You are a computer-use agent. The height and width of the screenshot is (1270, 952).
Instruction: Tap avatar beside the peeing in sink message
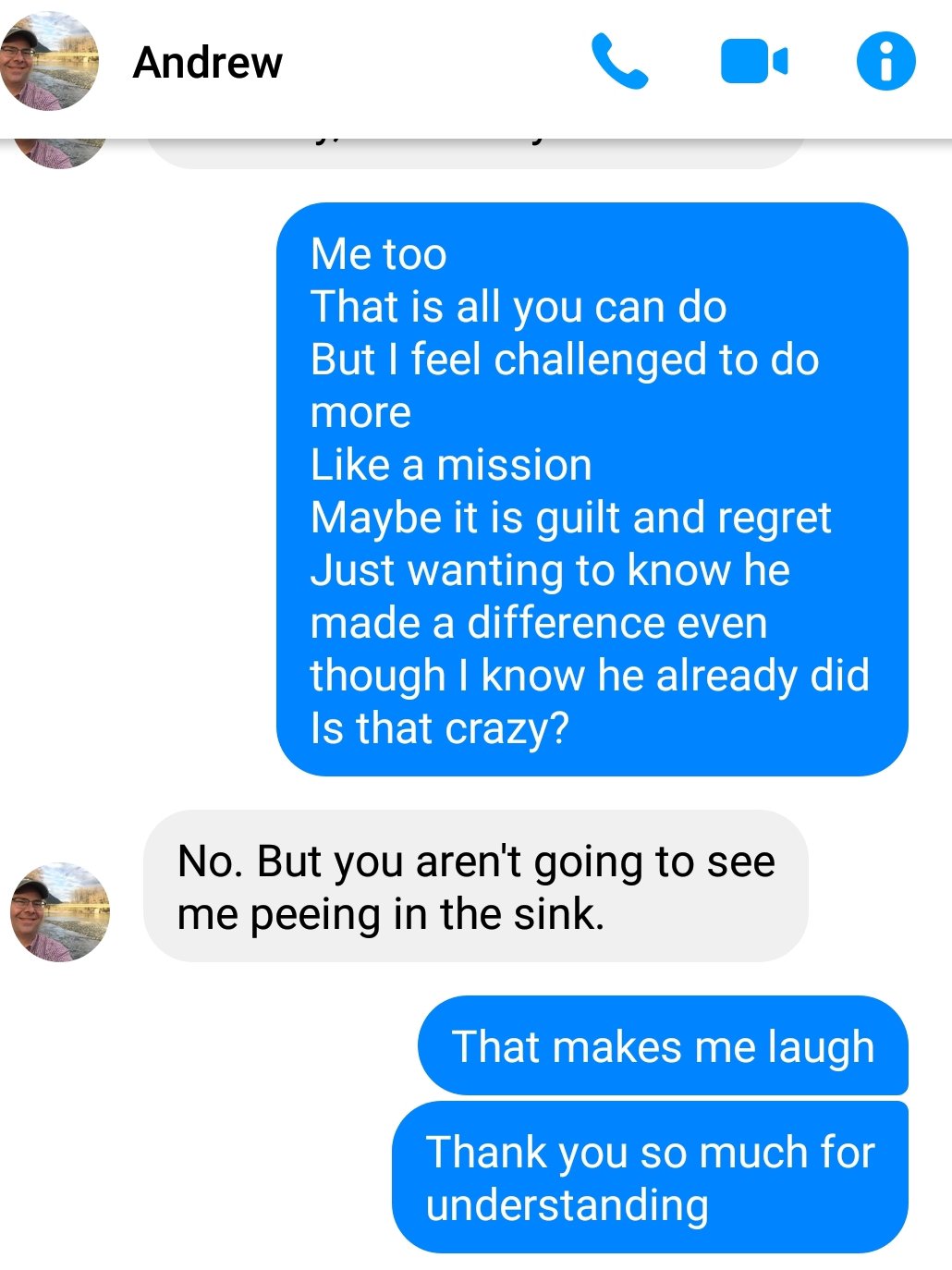point(60,912)
